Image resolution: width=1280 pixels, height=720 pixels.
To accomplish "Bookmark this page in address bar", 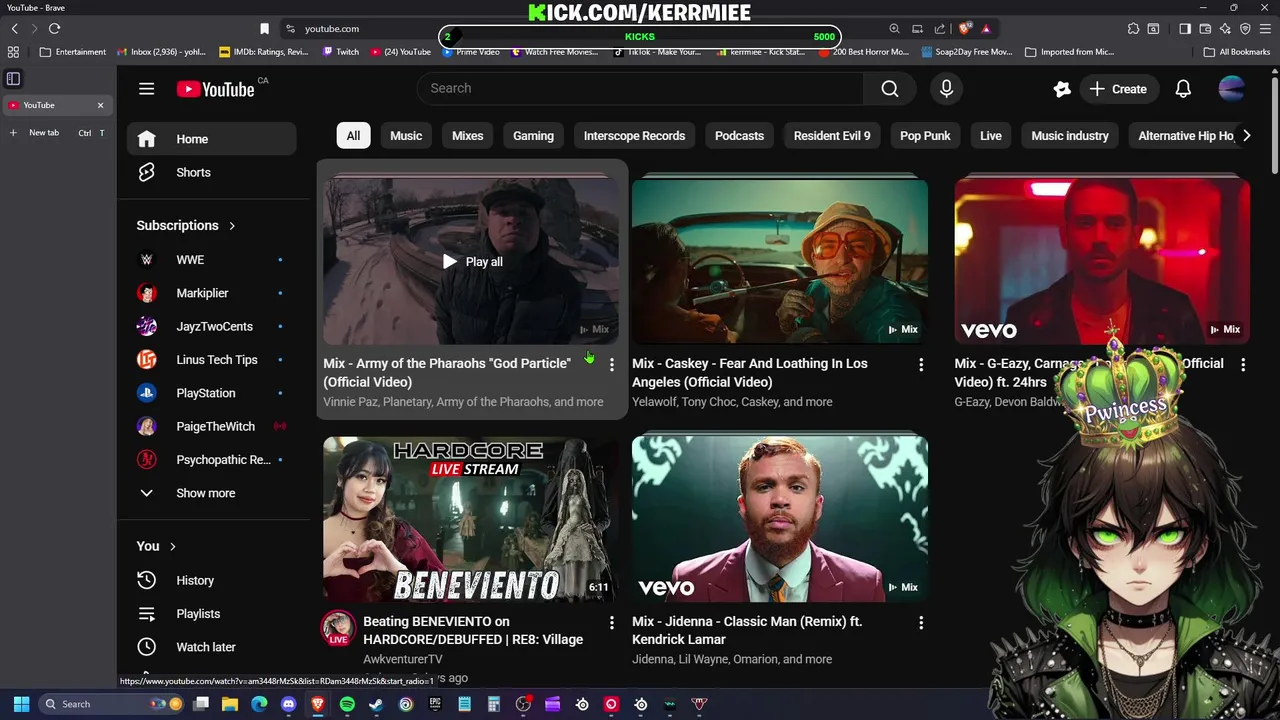I will coord(264,29).
